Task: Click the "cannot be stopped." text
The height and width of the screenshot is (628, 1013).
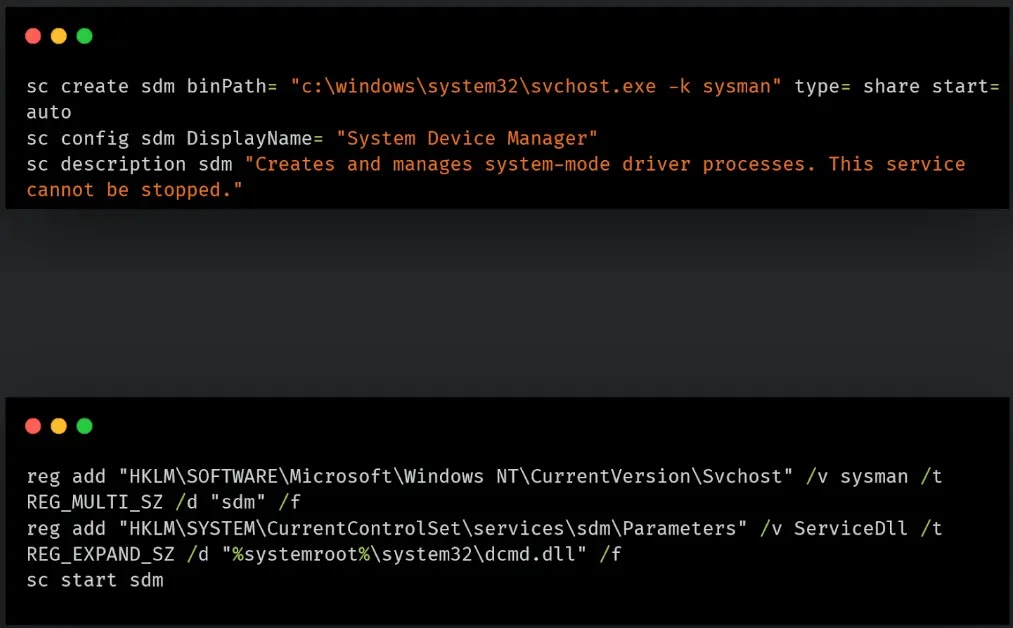Action: [134, 190]
